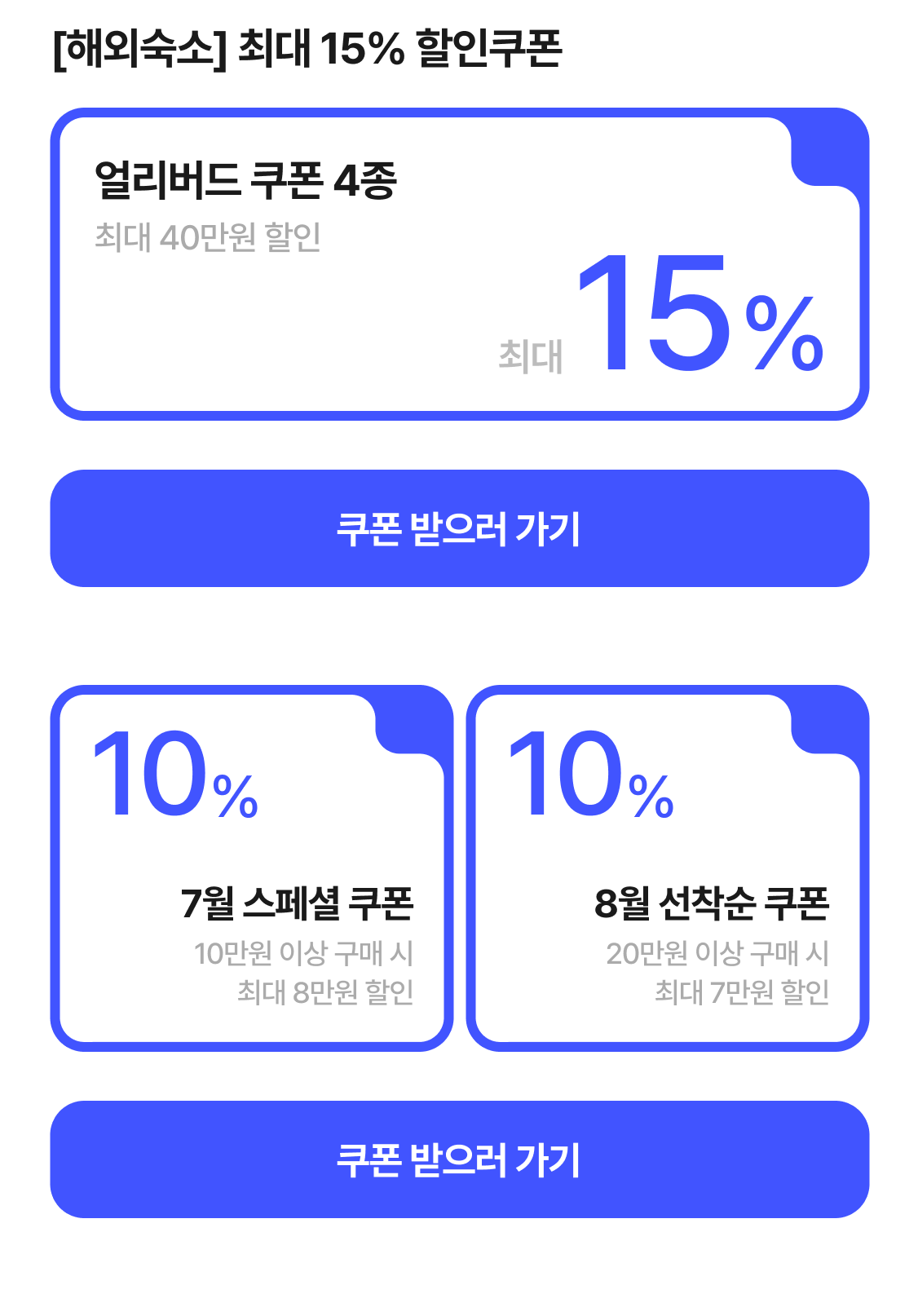Screen dimensions: 918x1316
Task: Tap the bottom 쿠폰 받으러 가기 button
Action: point(459,1159)
